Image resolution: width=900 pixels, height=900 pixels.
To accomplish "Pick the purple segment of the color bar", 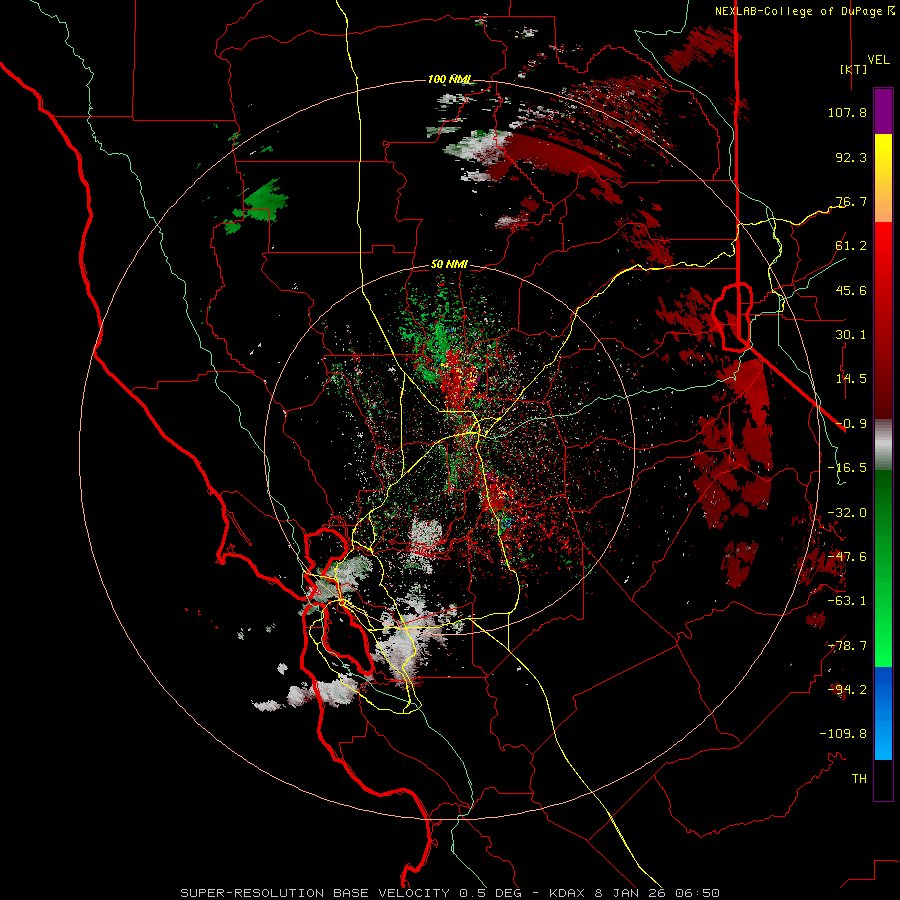I will pos(883,112).
